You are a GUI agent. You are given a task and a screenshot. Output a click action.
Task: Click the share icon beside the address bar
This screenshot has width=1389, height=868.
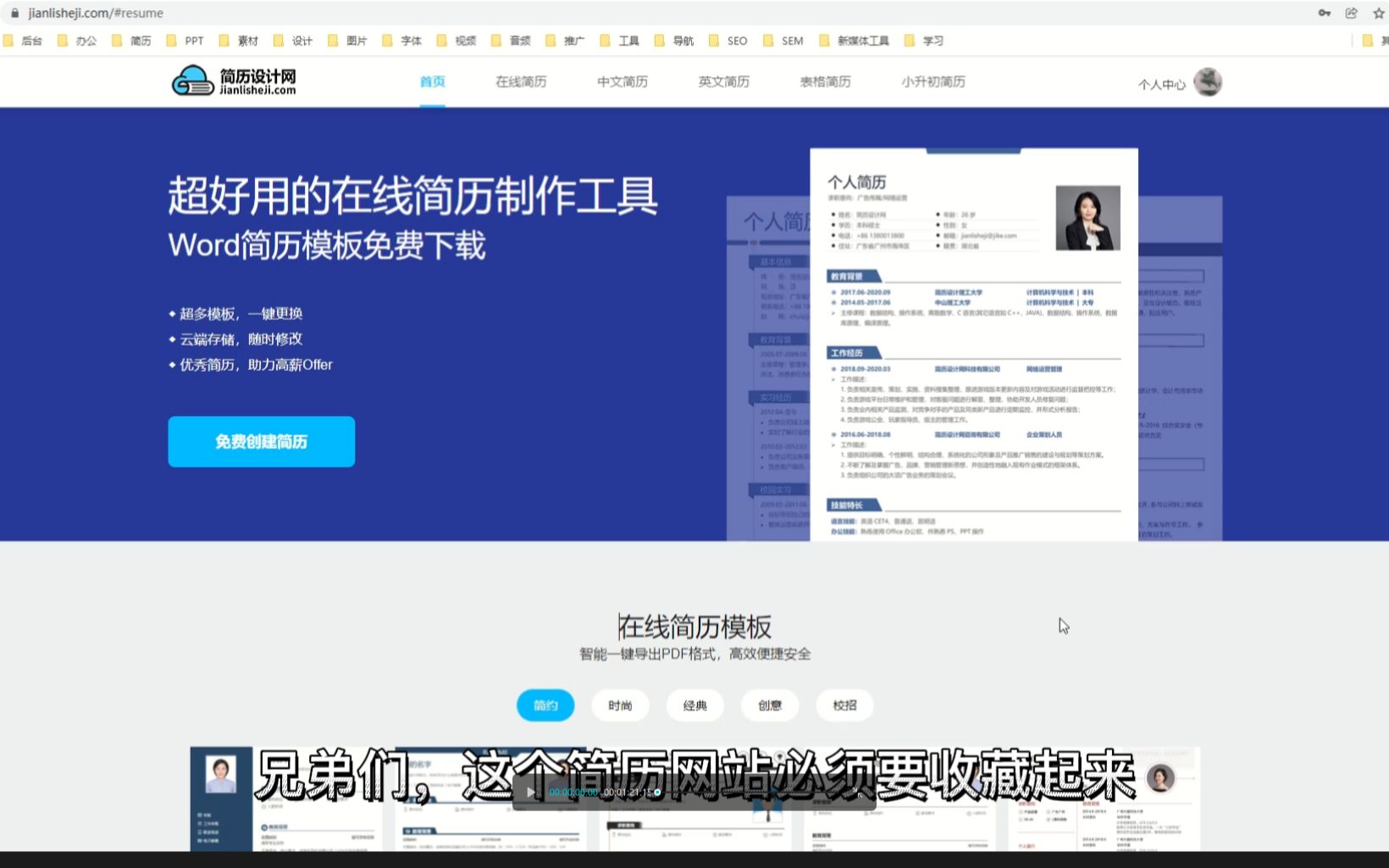coord(1351,13)
